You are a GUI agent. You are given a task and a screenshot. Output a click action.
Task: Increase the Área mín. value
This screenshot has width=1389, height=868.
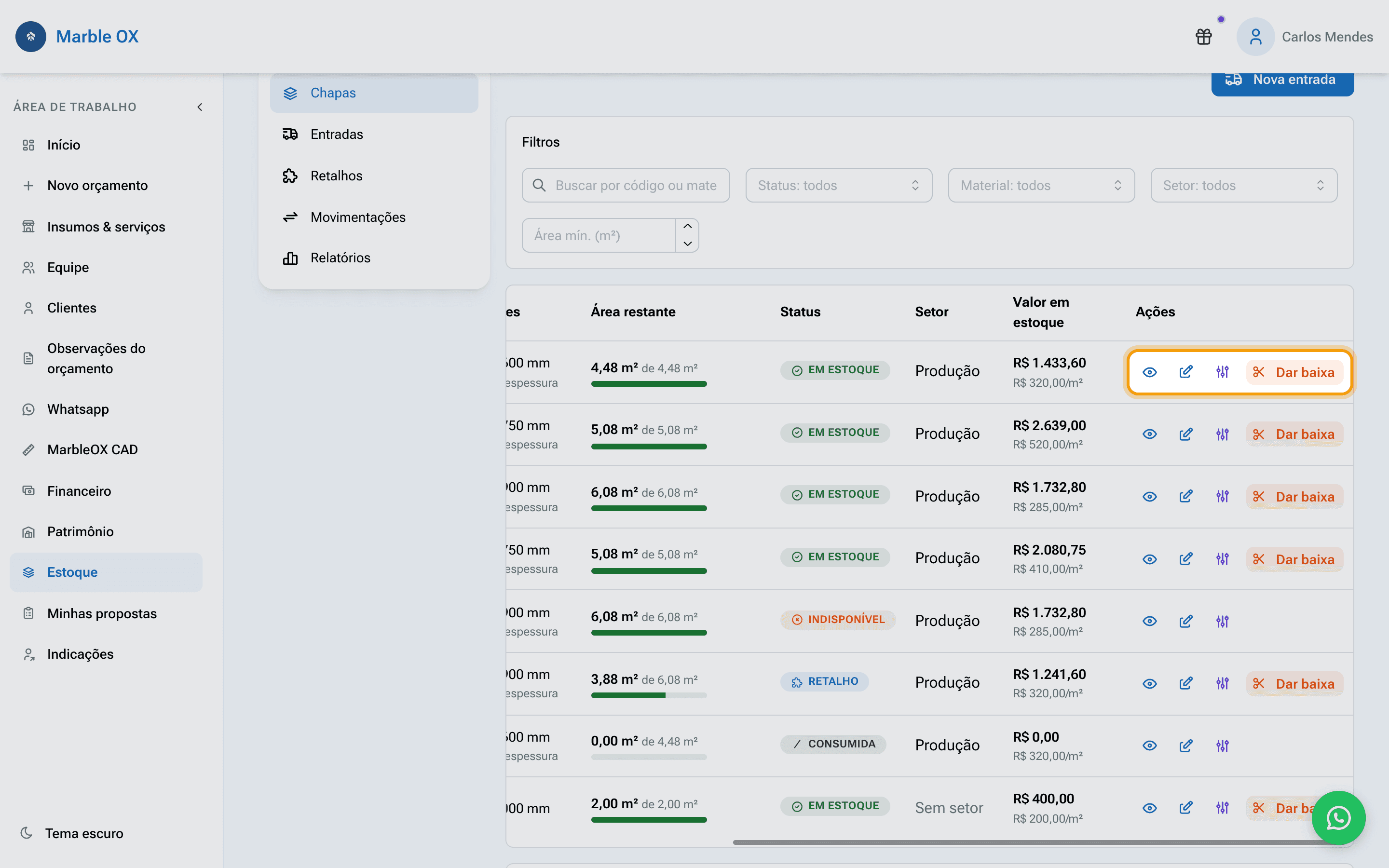[688, 227]
